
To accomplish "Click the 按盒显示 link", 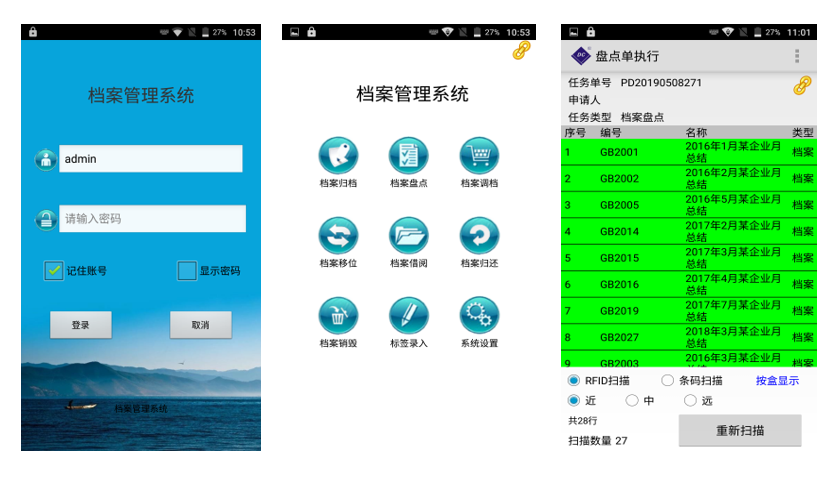I will [777, 381].
